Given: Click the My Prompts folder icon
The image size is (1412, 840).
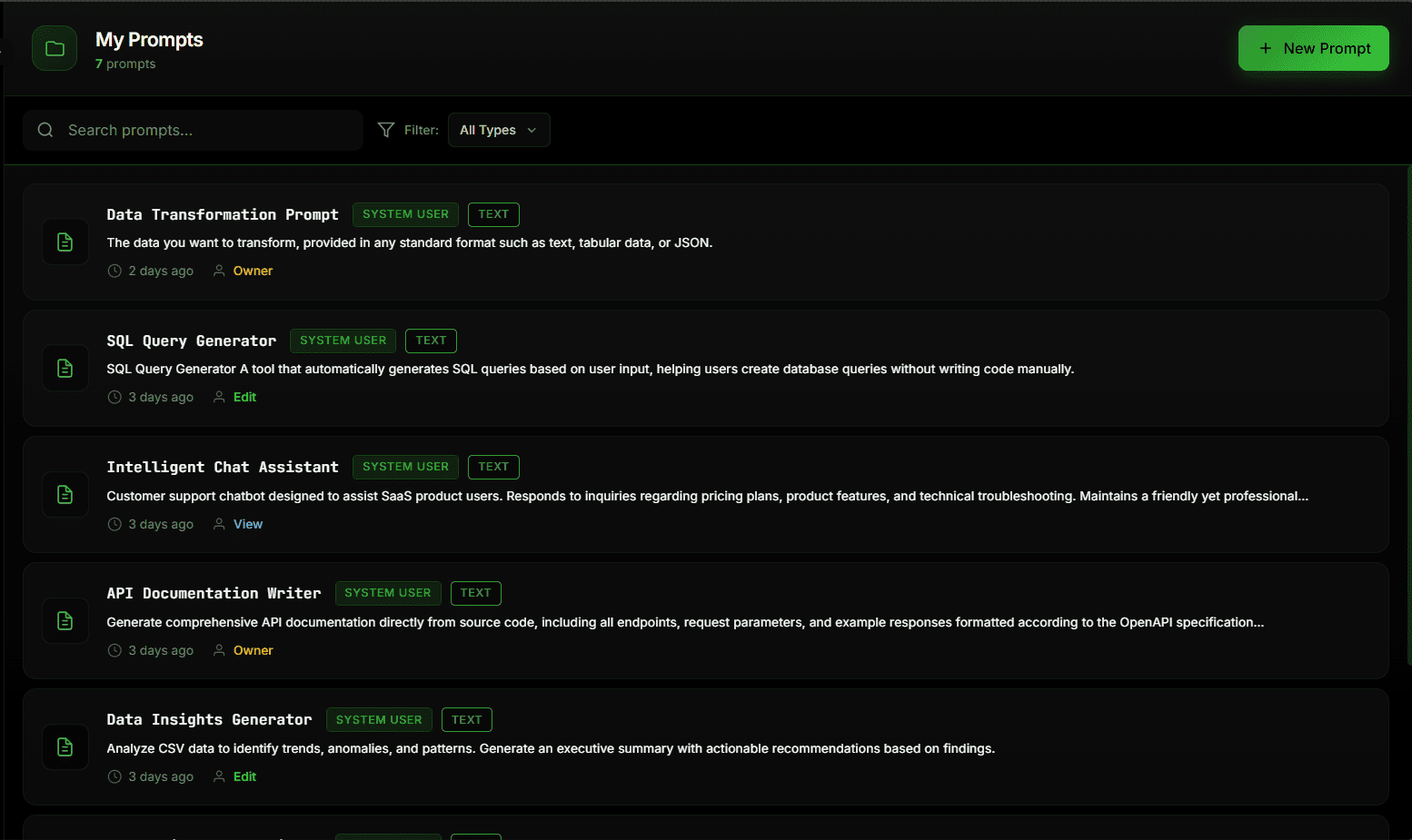Looking at the screenshot, I should pos(55,48).
